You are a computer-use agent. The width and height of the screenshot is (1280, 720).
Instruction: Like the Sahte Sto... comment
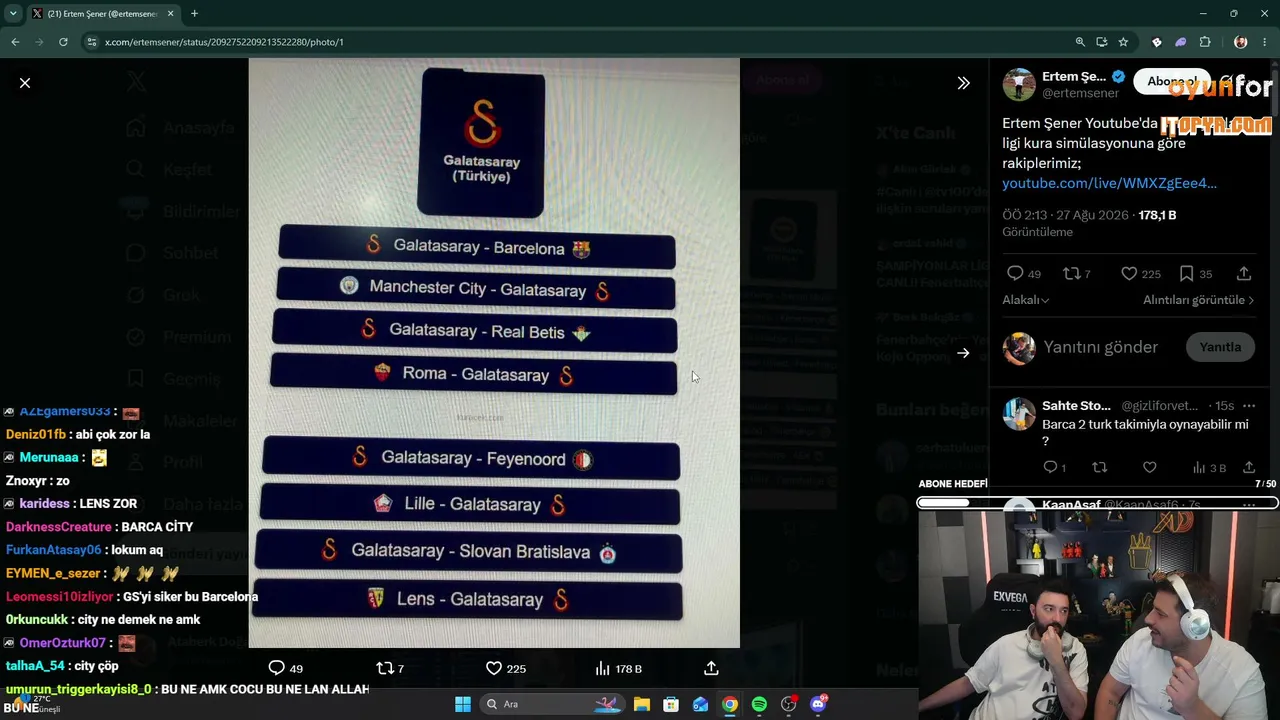coord(1150,467)
